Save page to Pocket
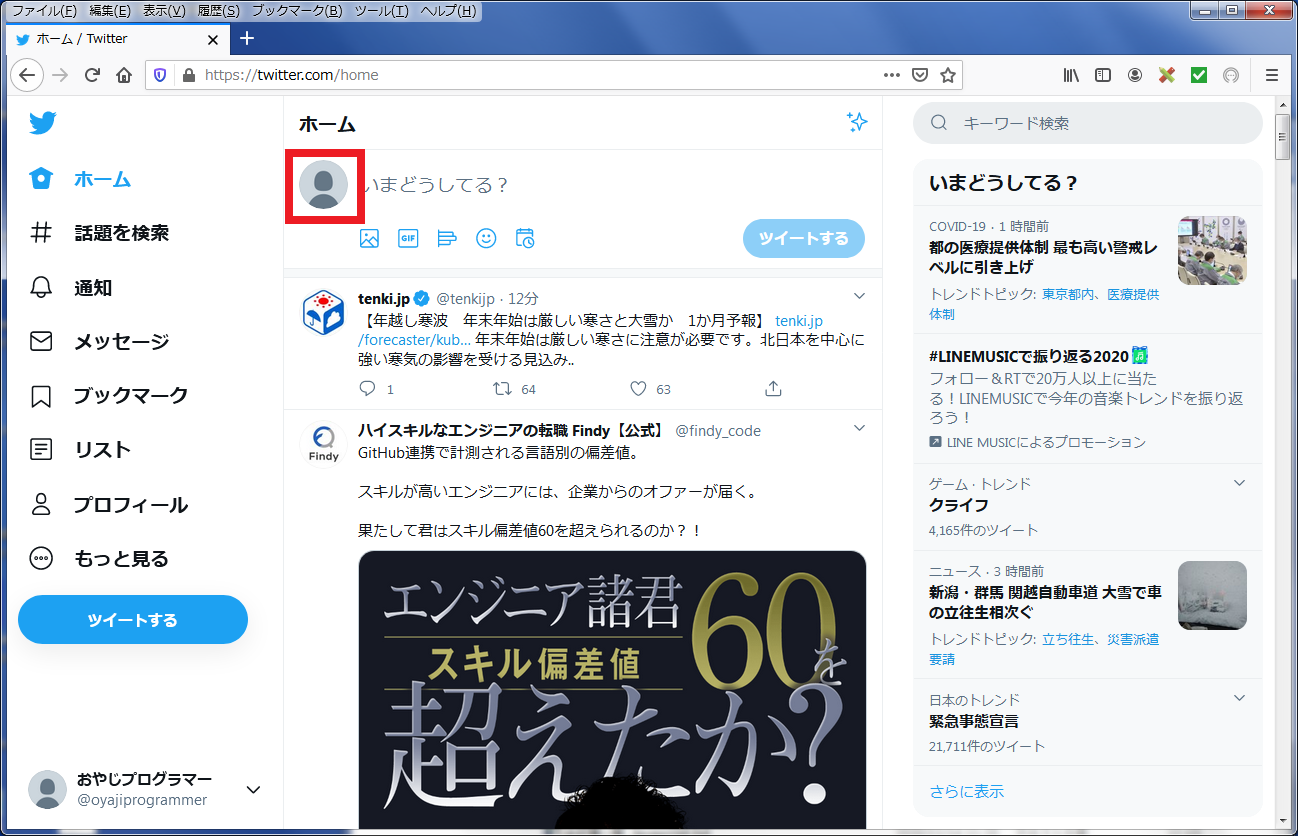The height and width of the screenshot is (836, 1298). (x=920, y=75)
